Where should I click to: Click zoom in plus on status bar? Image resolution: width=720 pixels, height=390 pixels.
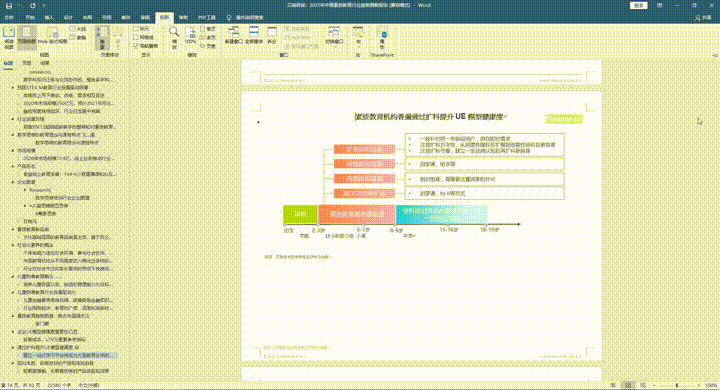click(x=699, y=385)
